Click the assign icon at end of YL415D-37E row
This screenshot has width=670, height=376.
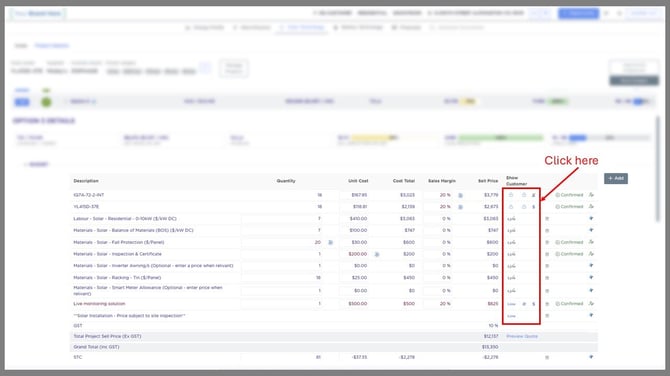591,206
